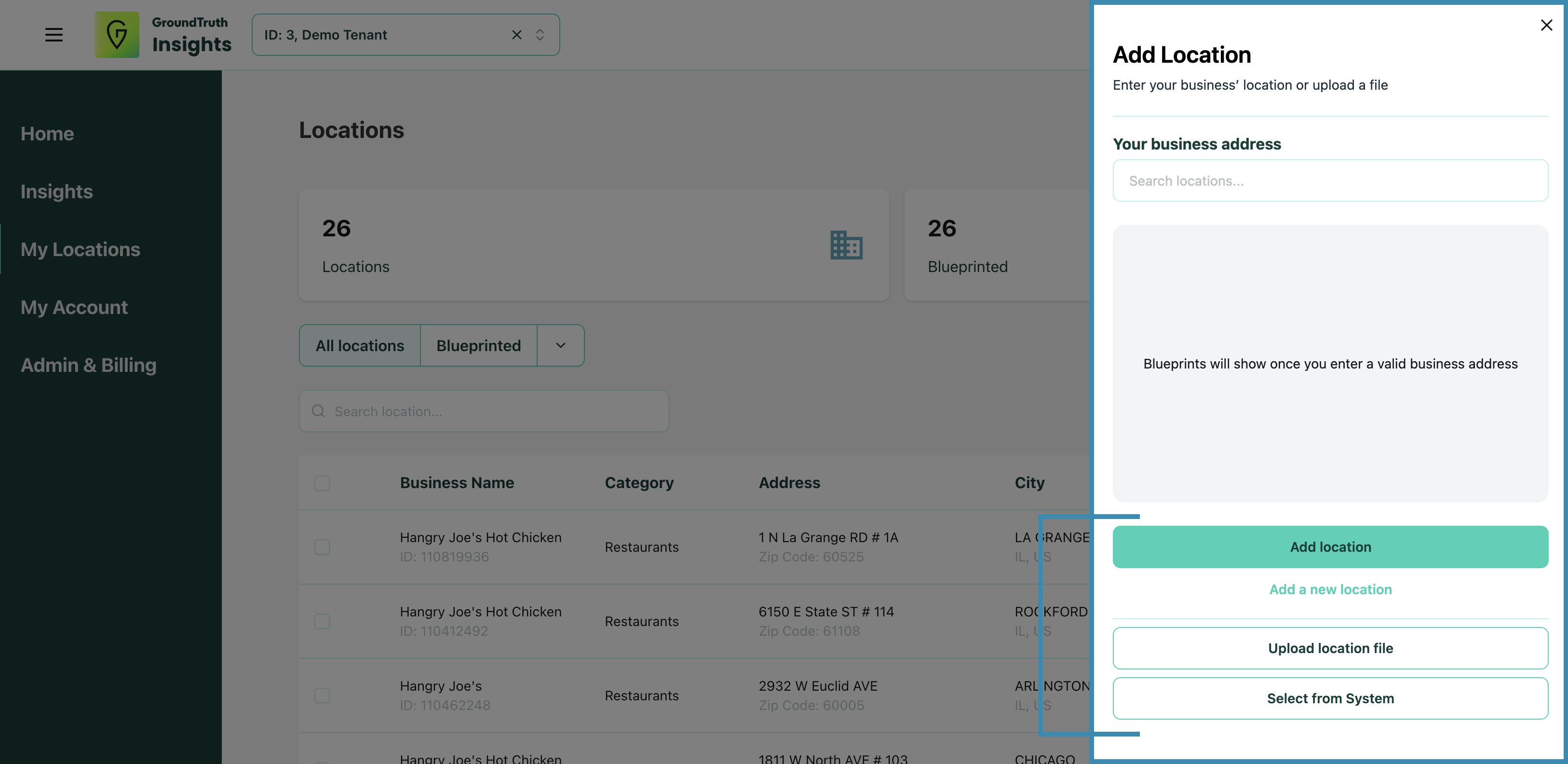
Task: Go to Insights in the sidebar
Action: pos(56,191)
